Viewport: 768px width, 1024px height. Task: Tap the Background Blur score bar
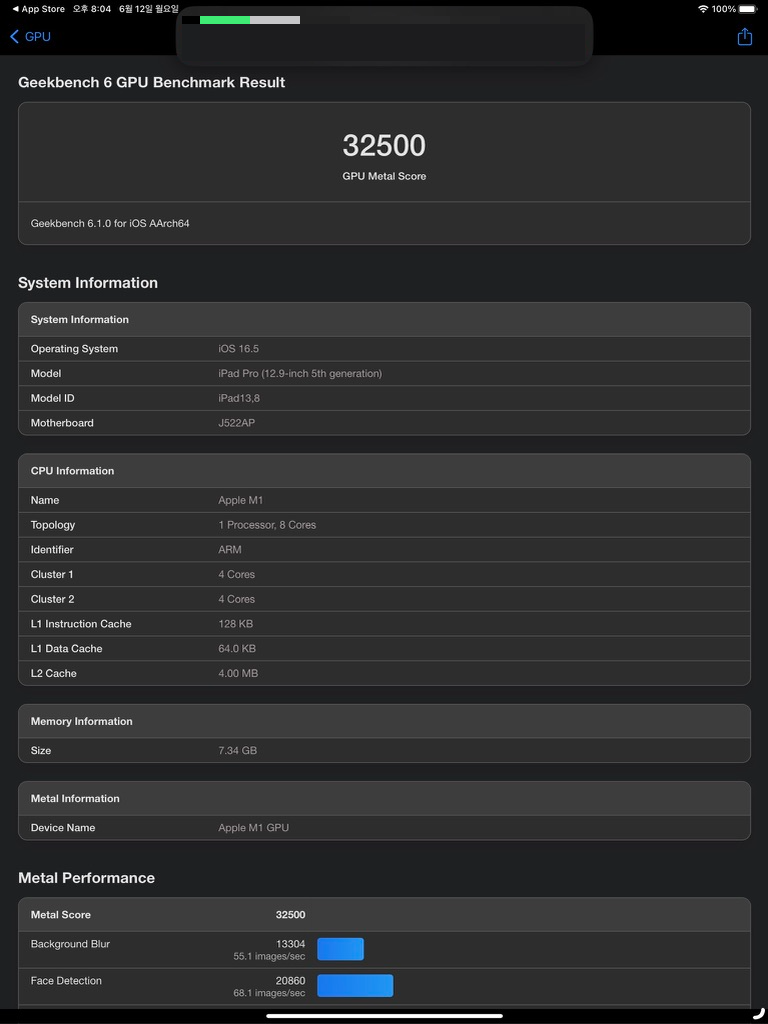(340, 950)
